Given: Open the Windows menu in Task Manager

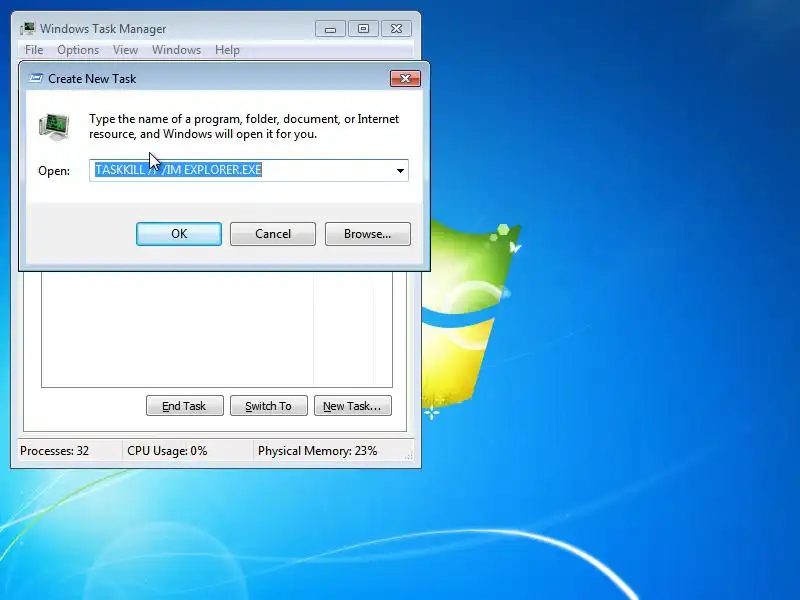Looking at the screenshot, I should point(177,50).
